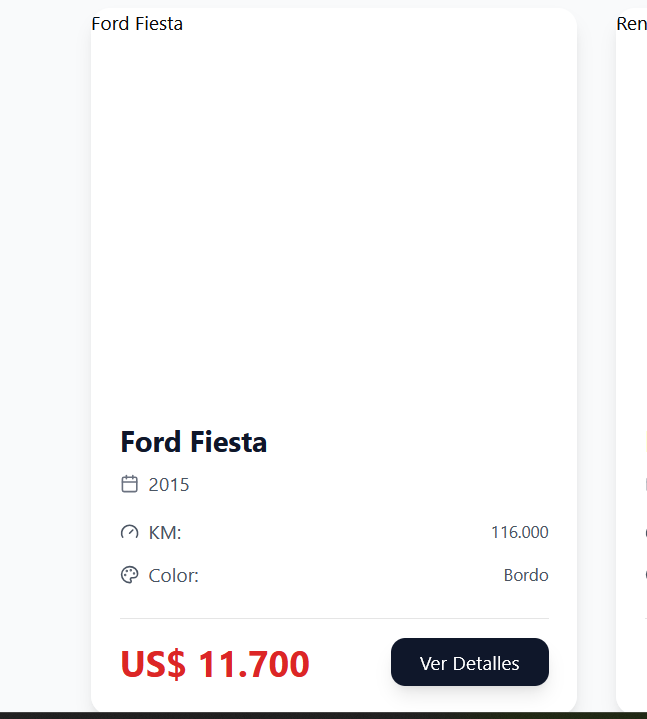Click the next card's cut-off title
Image resolution: width=647 pixels, height=719 pixels.
(645, 441)
